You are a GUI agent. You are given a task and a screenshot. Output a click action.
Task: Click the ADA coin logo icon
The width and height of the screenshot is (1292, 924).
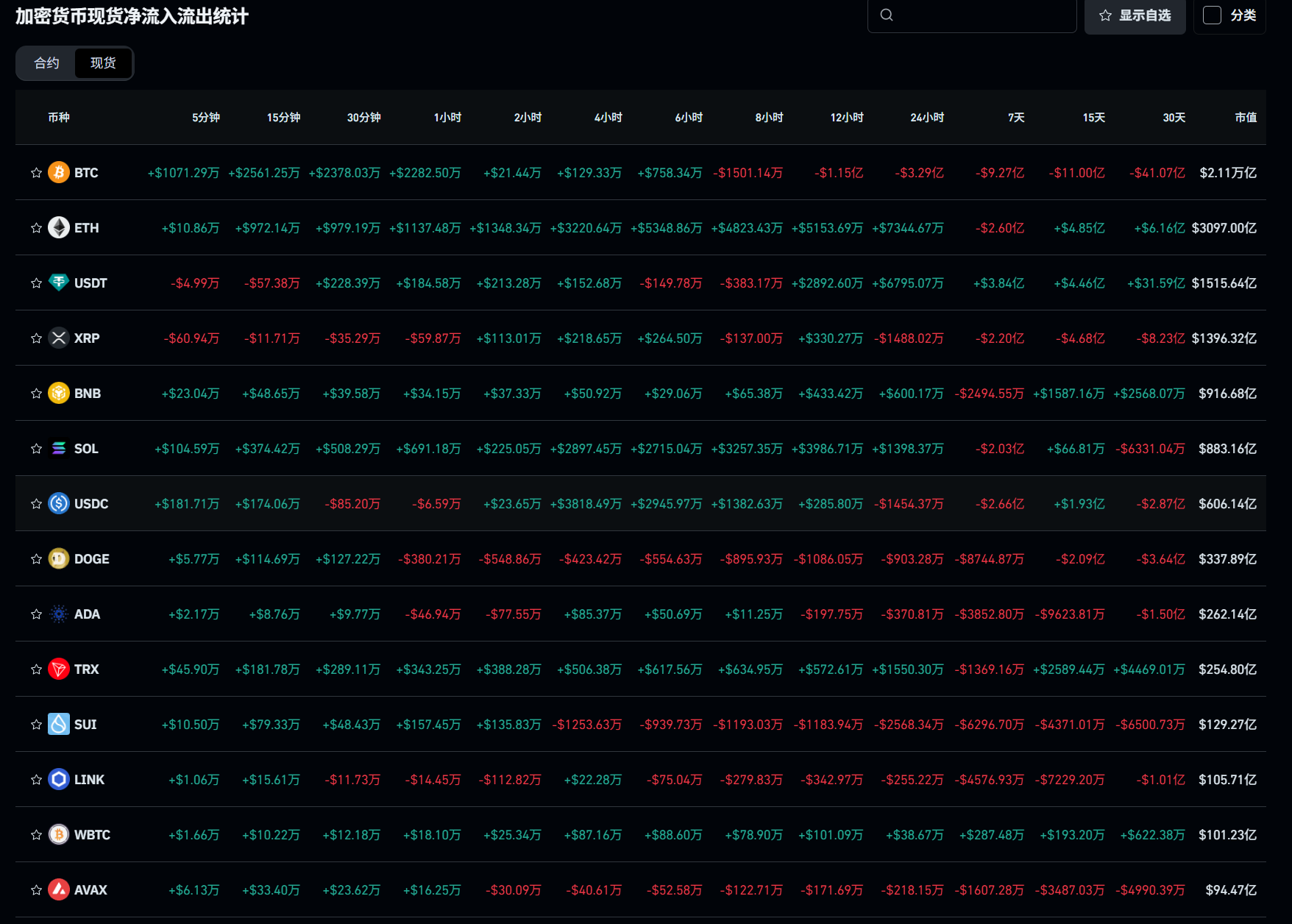[59, 614]
